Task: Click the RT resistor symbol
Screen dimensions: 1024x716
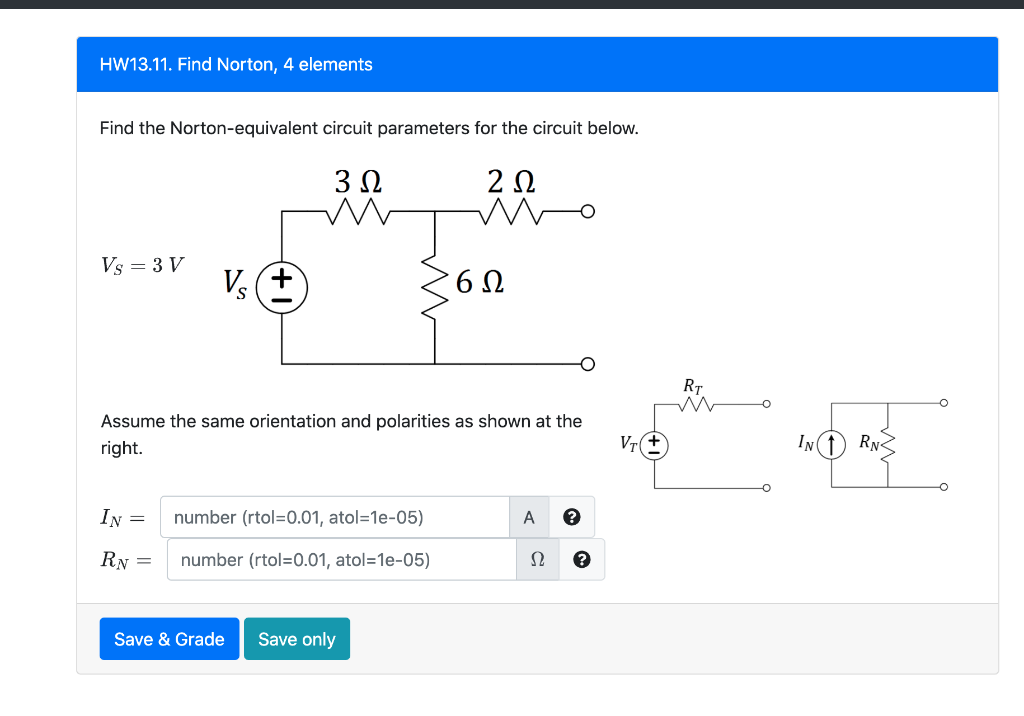Action: 693,403
